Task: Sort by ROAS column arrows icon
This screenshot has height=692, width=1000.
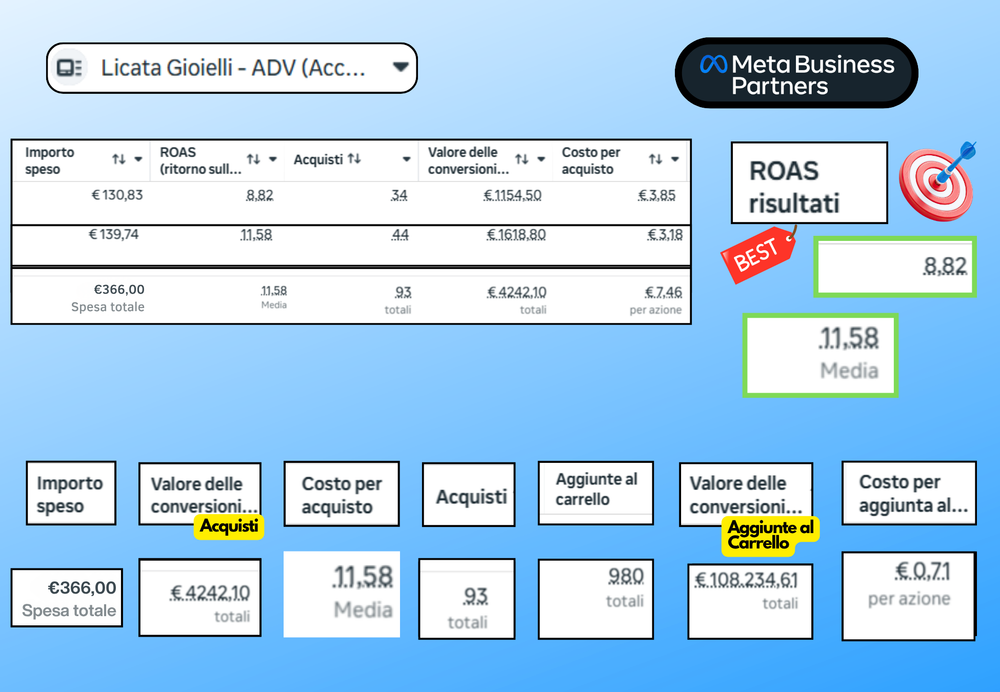Action: click(x=253, y=159)
